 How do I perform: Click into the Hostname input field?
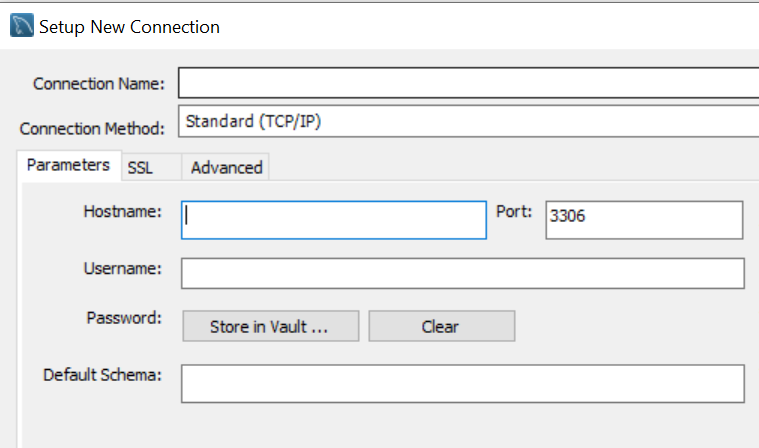(x=334, y=220)
